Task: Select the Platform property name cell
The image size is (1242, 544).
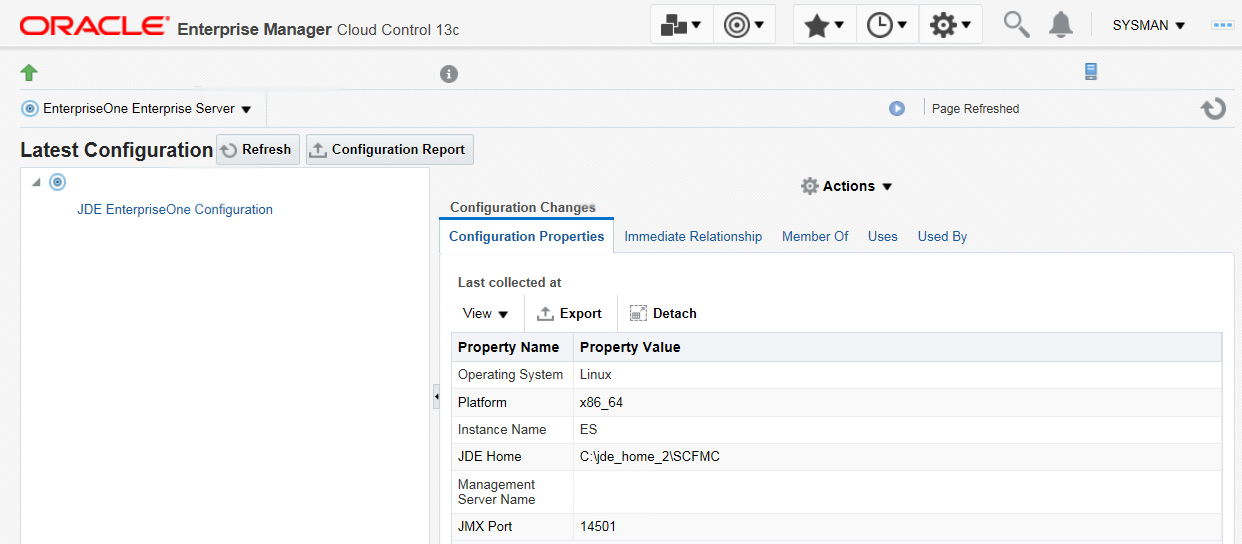Action: [x=512, y=402]
